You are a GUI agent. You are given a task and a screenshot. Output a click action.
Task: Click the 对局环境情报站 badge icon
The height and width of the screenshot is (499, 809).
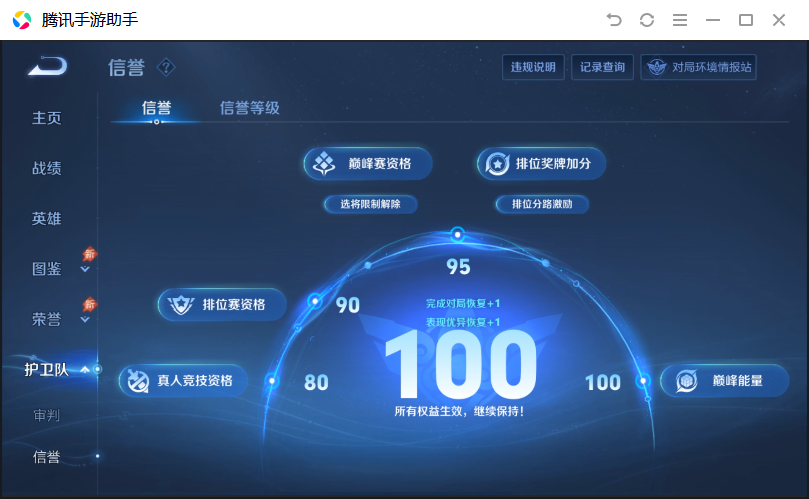click(657, 67)
